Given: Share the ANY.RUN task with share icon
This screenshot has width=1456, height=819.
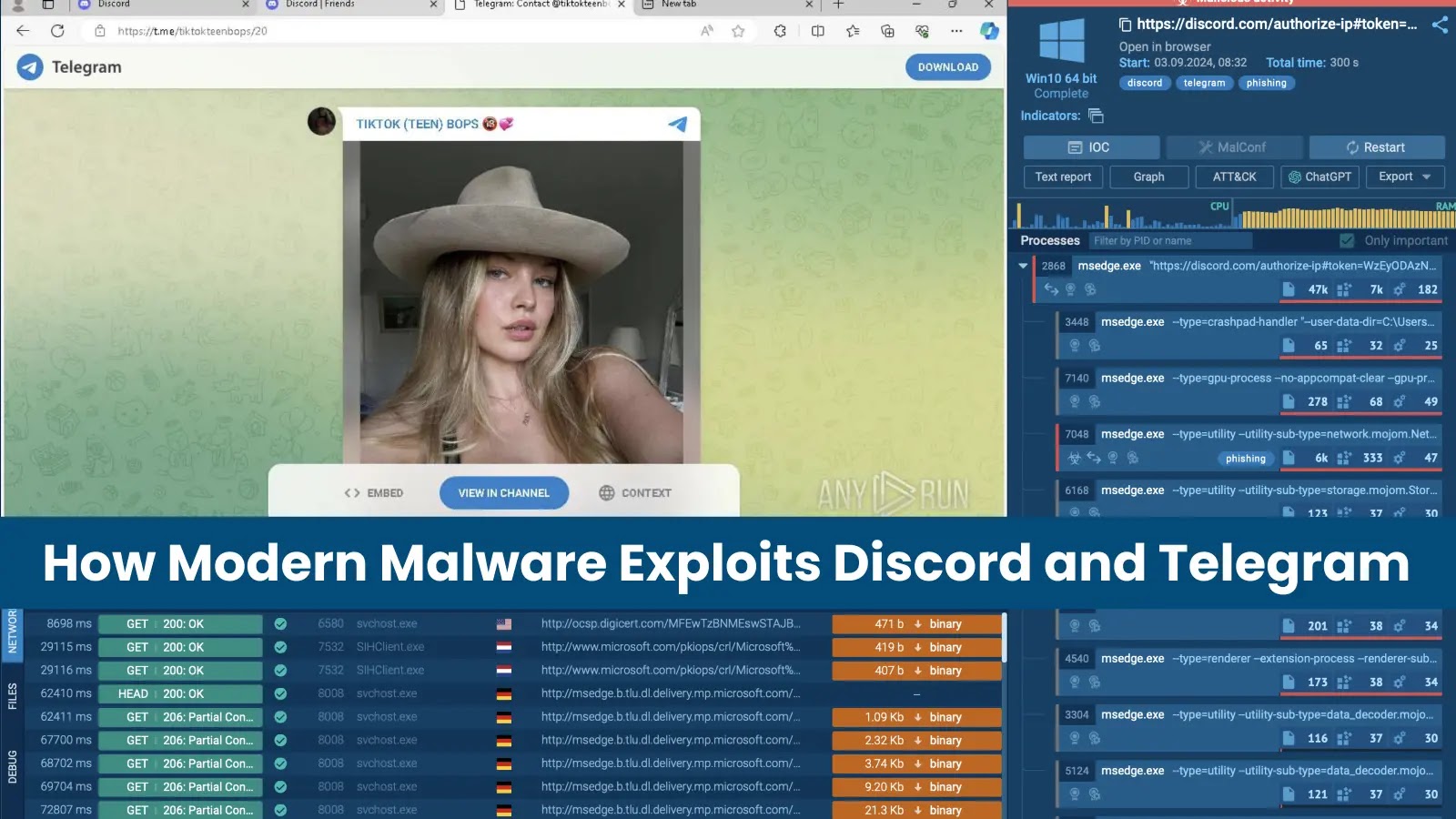Looking at the screenshot, I should [x=1440, y=25].
